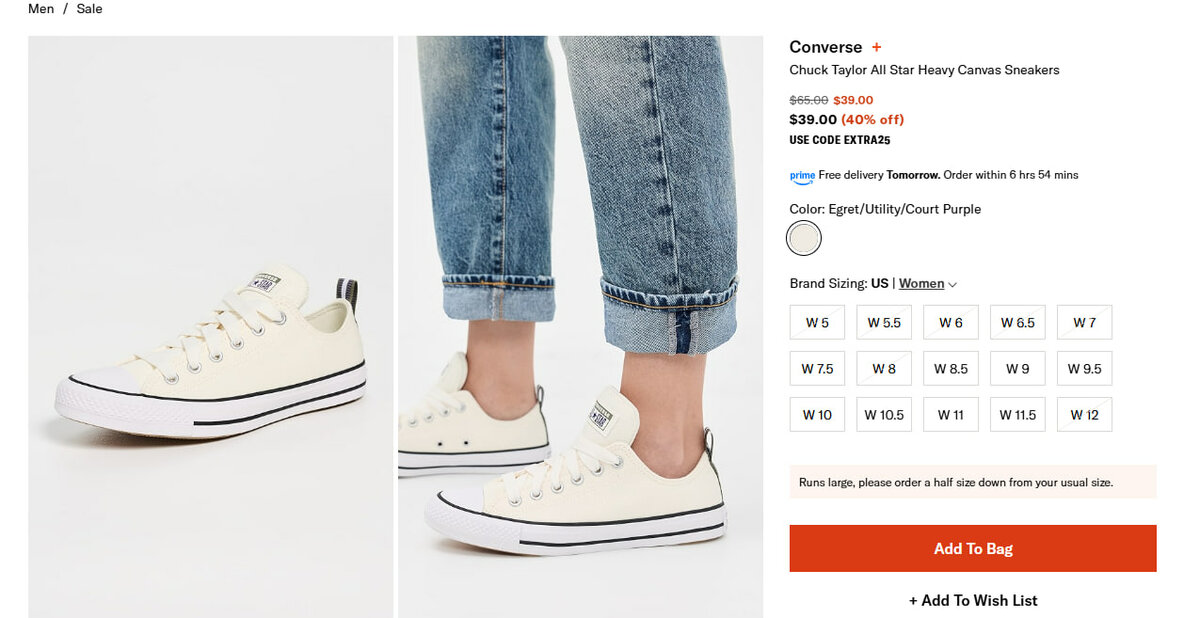Image resolution: width=1200 pixels, height=618 pixels.
Task: Expand the Women sizing dropdown
Action: (927, 284)
